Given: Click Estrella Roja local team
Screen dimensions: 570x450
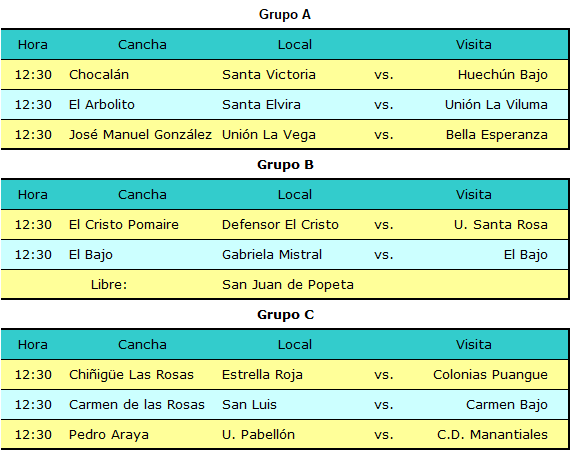Looking at the screenshot, I should pyautogui.click(x=262, y=375).
